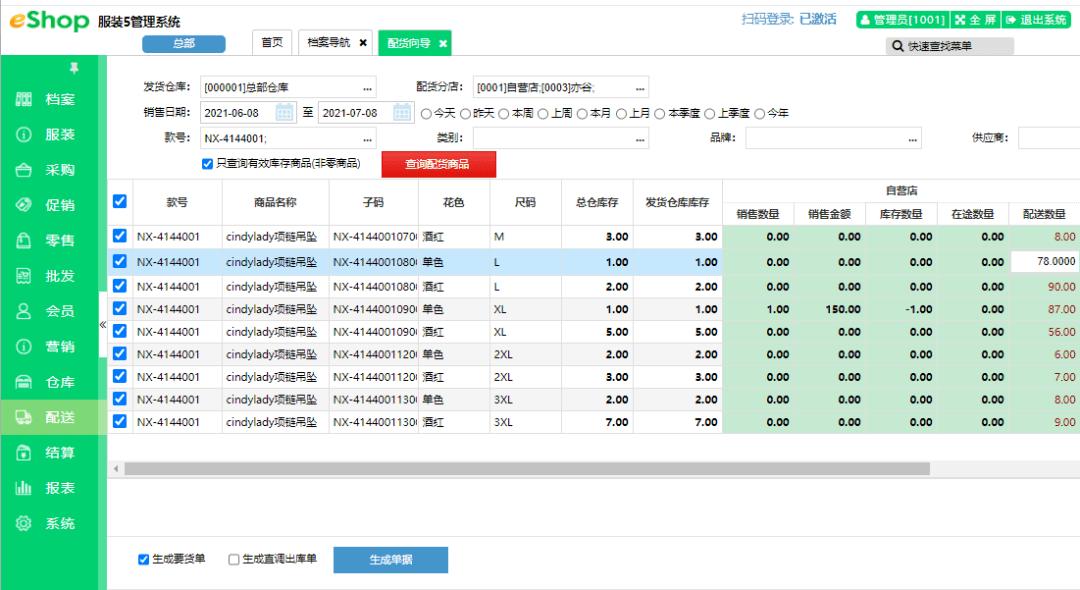
Task: Select the 采购 (Purchasing) module icon
Action: [47, 171]
